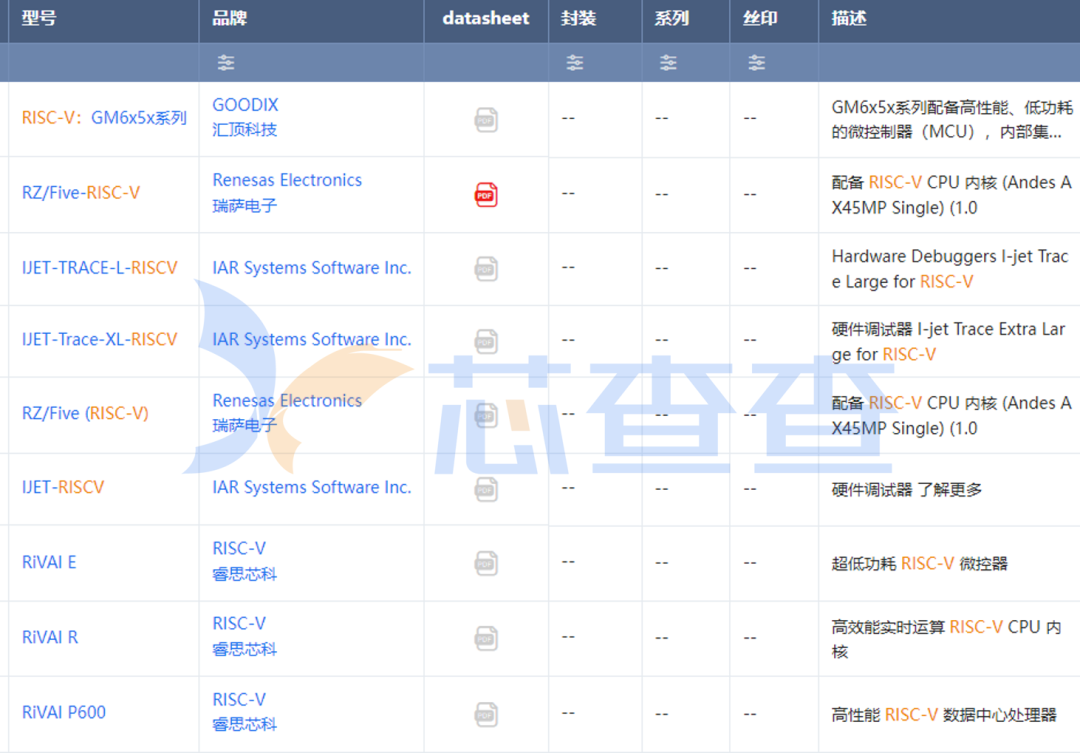Click the PDF icon for RiVAI P600

click(x=486, y=714)
